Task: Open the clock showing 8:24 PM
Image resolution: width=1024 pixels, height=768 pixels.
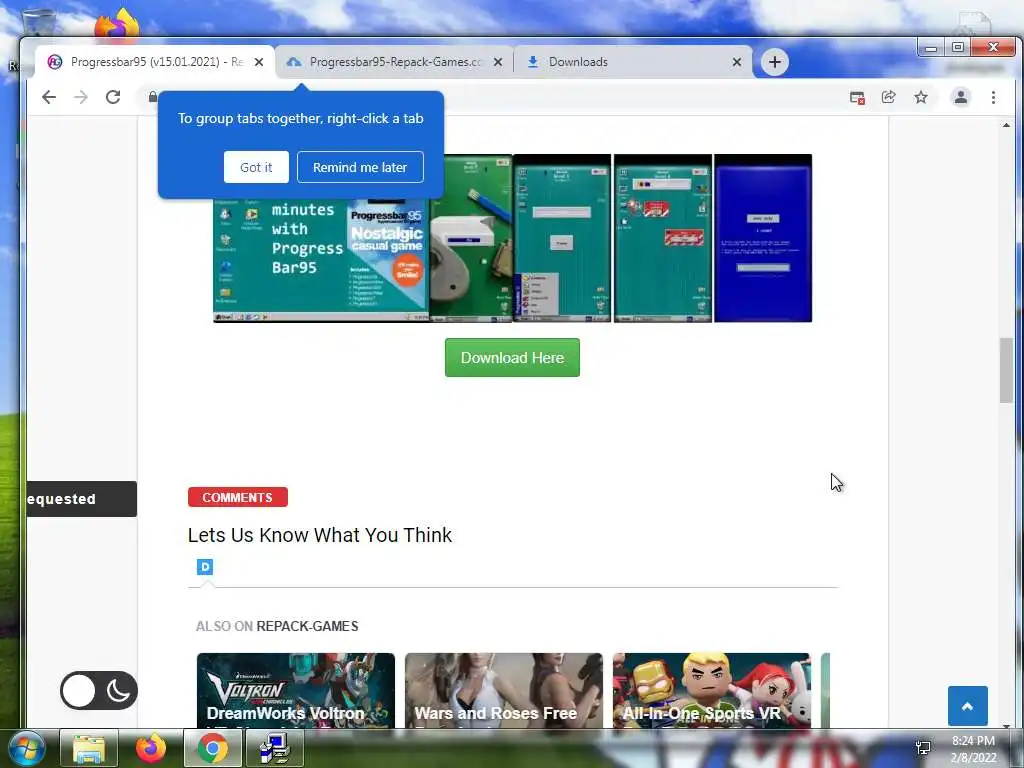Action: point(973,749)
